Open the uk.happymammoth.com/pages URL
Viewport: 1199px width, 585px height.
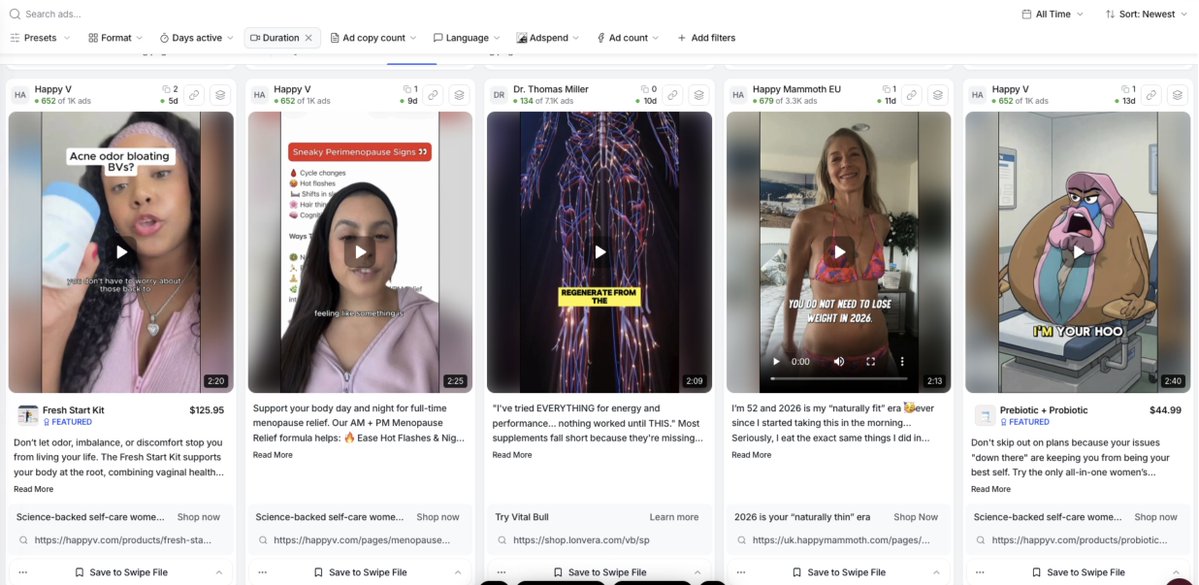841,540
